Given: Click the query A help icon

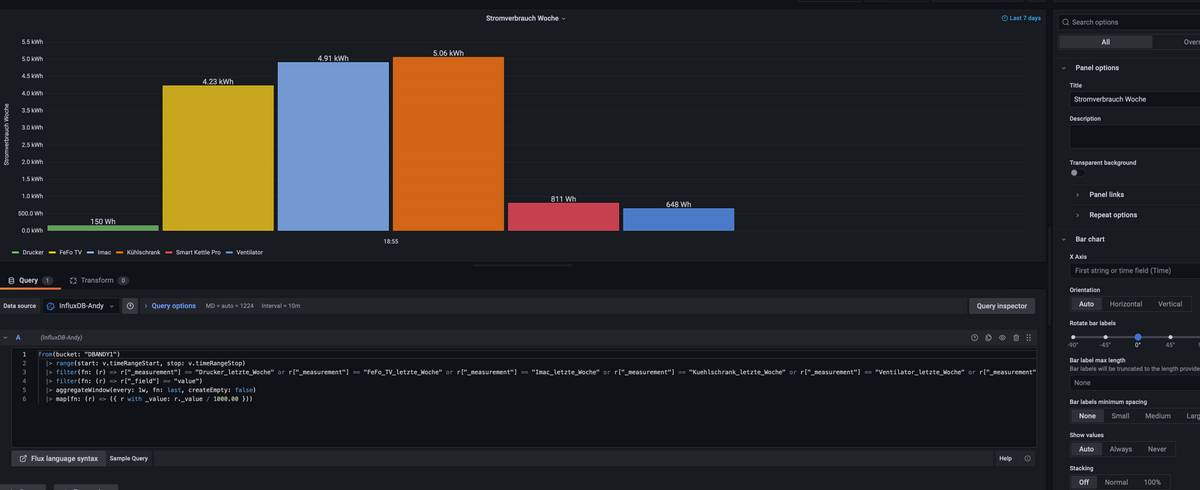Looking at the screenshot, I should (x=974, y=338).
